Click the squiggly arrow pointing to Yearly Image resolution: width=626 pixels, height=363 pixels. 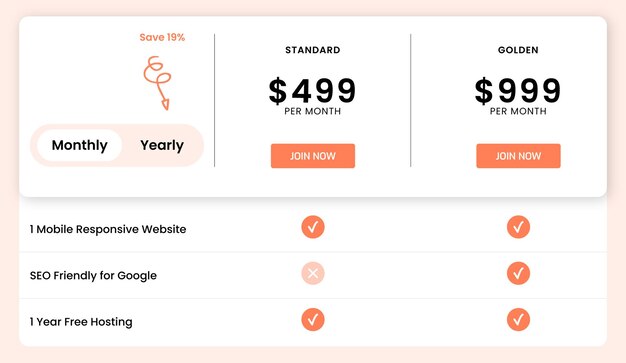coord(157,83)
